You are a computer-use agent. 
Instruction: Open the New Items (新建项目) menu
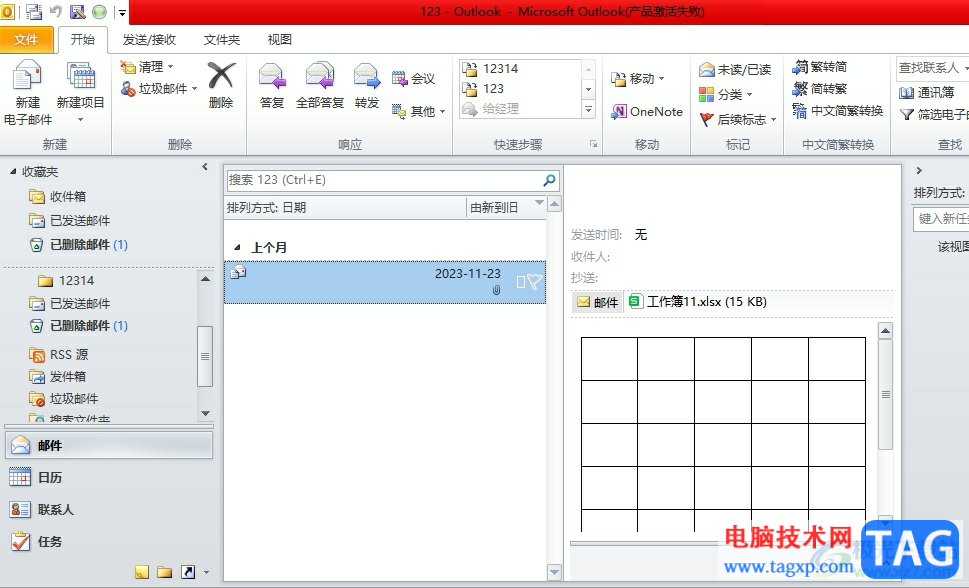[80, 93]
